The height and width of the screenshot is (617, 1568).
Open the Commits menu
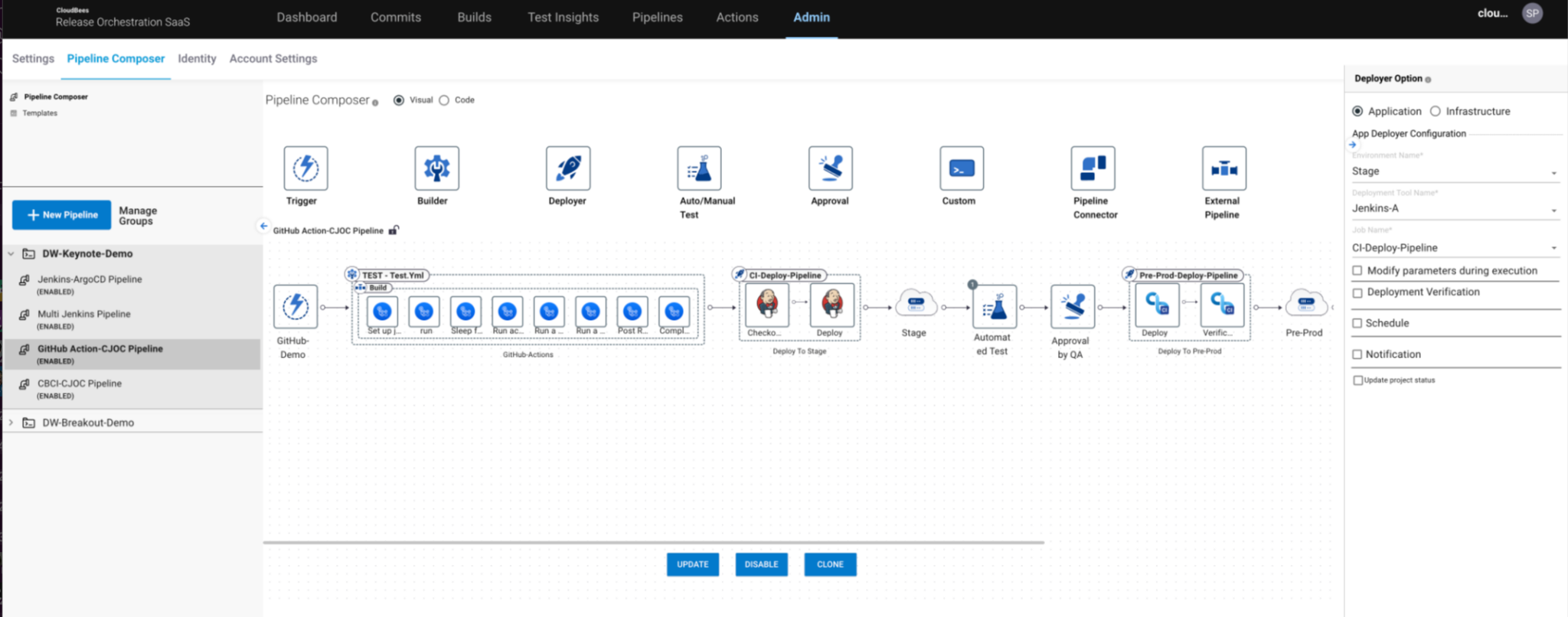click(396, 17)
